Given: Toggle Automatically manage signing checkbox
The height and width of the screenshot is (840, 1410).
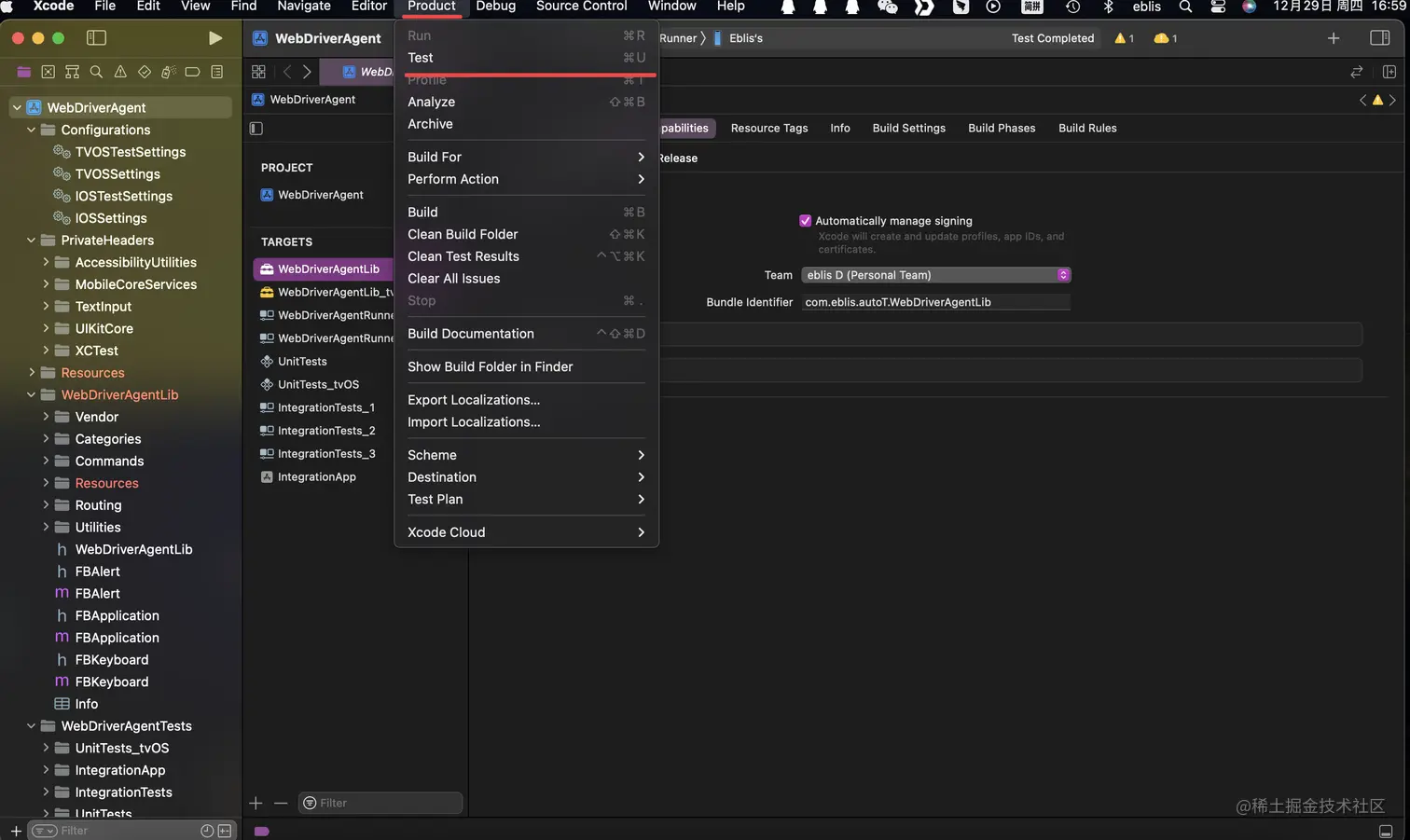Looking at the screenshot, I should [x=806, y=221].
